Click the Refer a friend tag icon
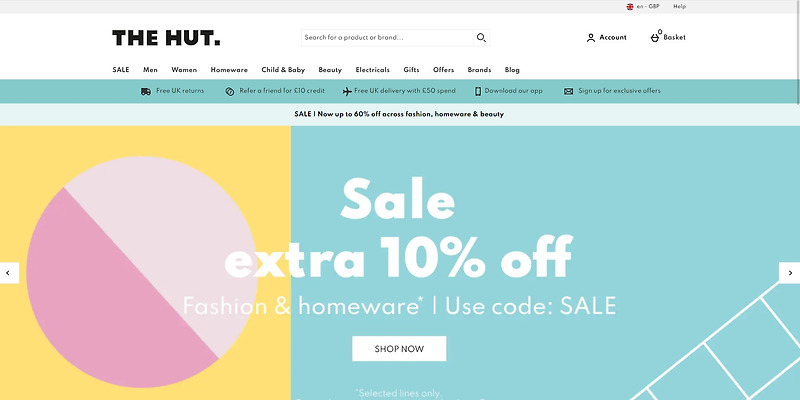This screenshot has width=800, height=400. (x=230, y=91)
